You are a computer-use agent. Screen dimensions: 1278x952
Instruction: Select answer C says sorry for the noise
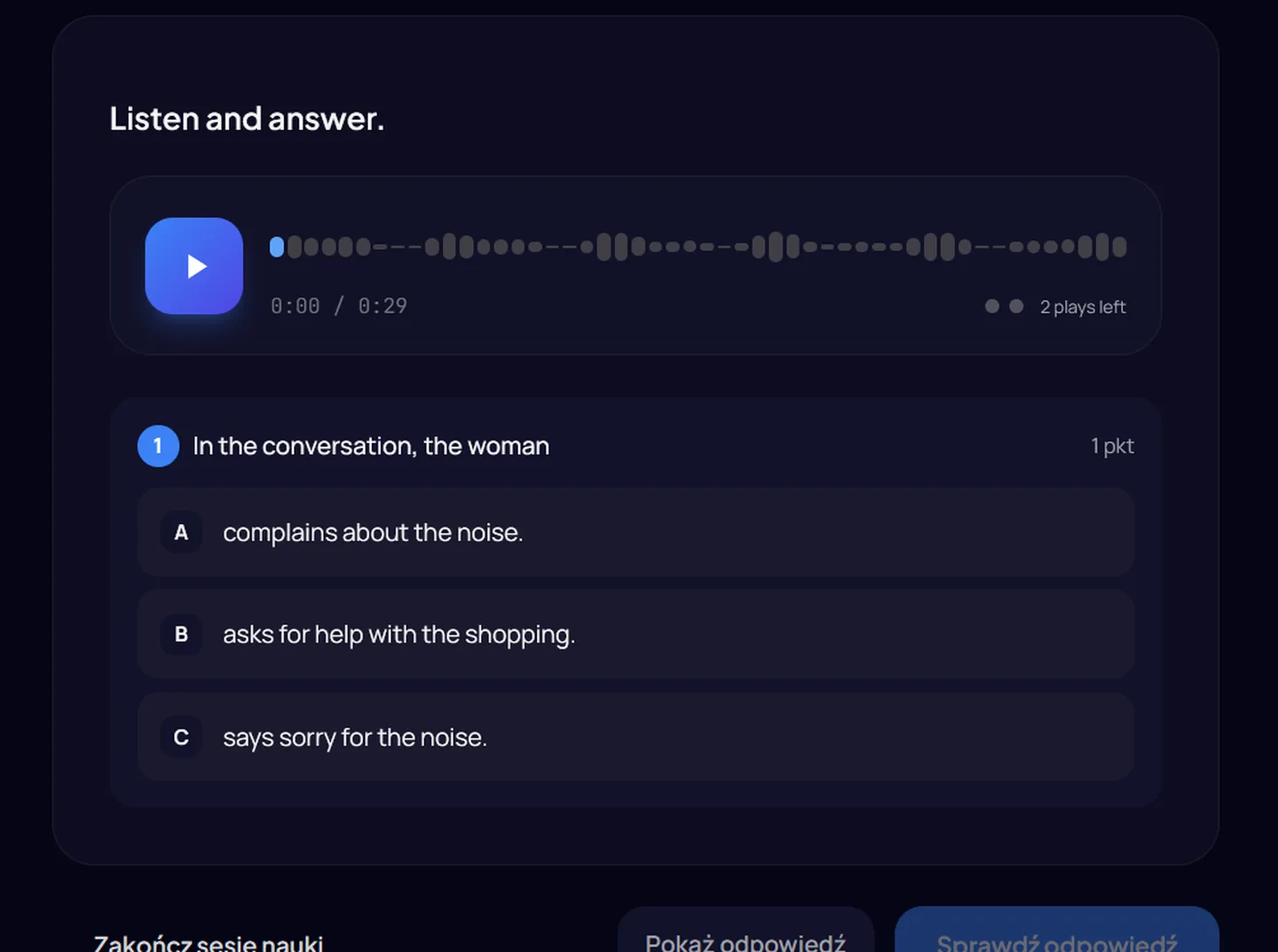635,737
